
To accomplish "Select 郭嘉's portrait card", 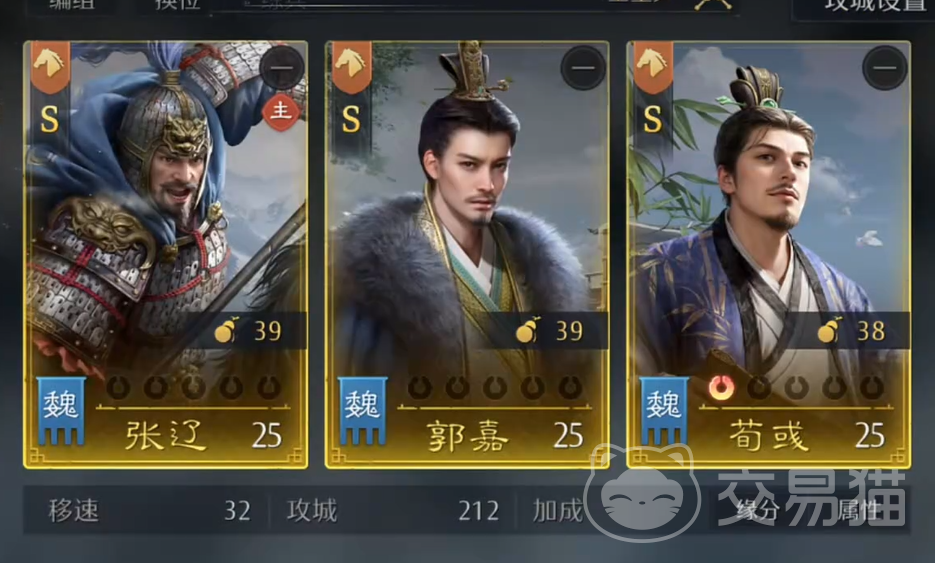I will pos(467,255).
